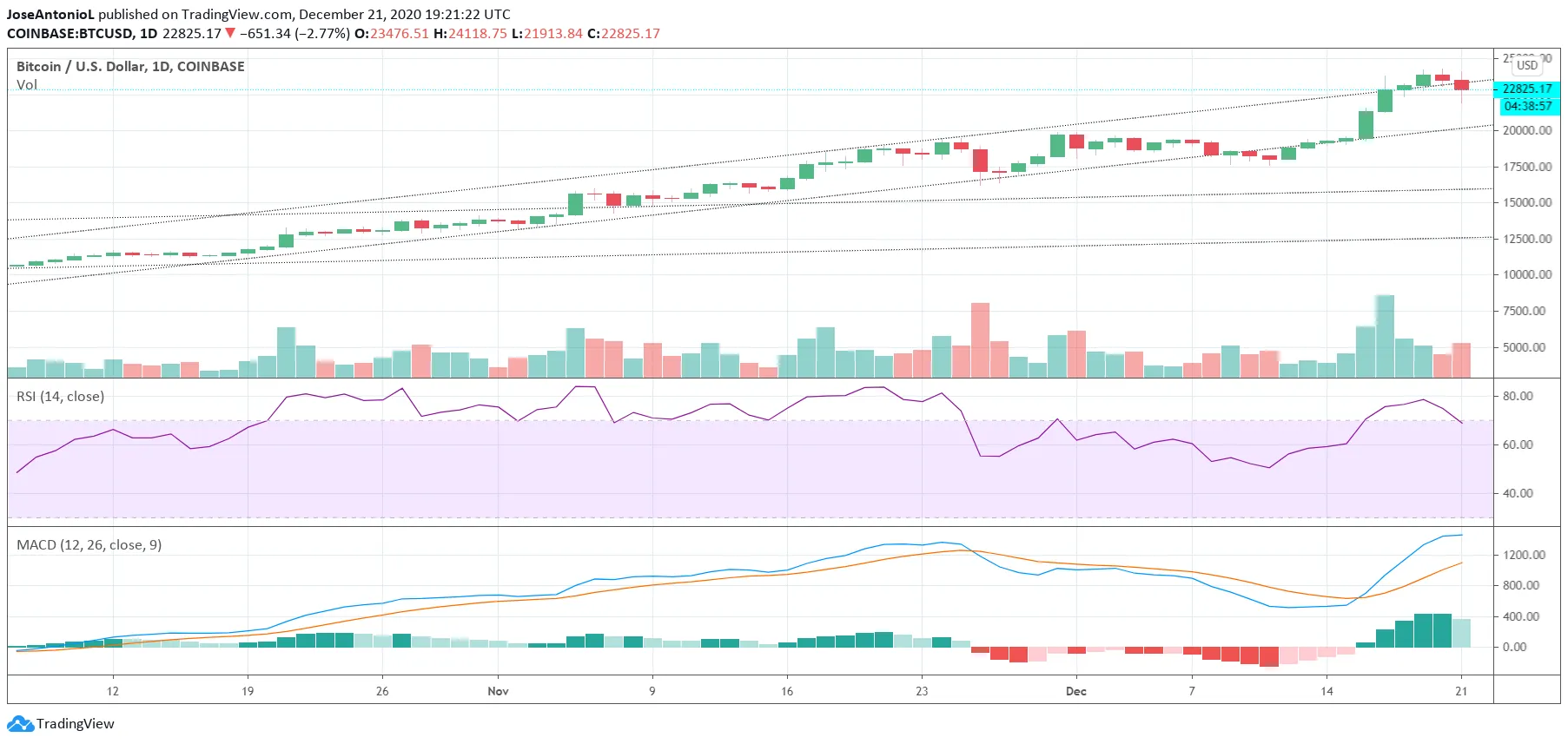Click the 26 date label on time axis
Viewport: 1568px width, 744px height.
point(382,691)
